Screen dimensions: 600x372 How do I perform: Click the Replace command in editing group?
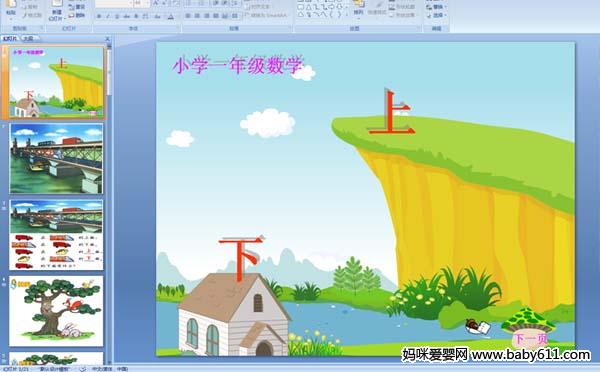pyautogui.click(x=435, y=7)
